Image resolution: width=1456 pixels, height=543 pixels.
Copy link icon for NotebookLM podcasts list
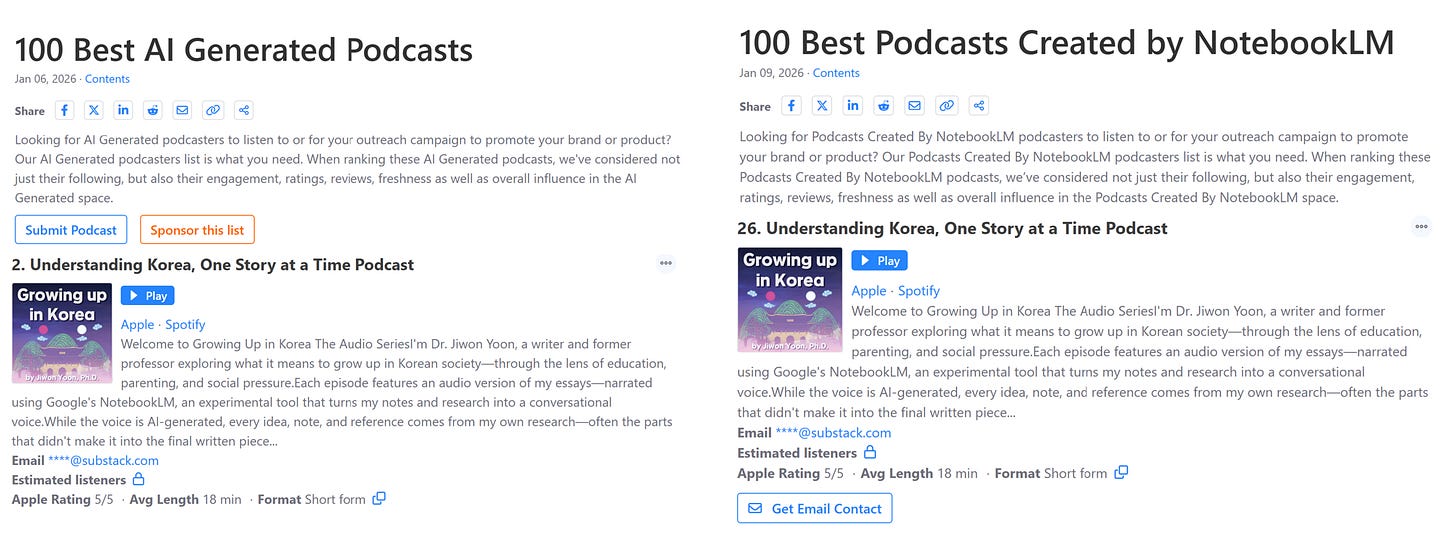pos(946,105)
